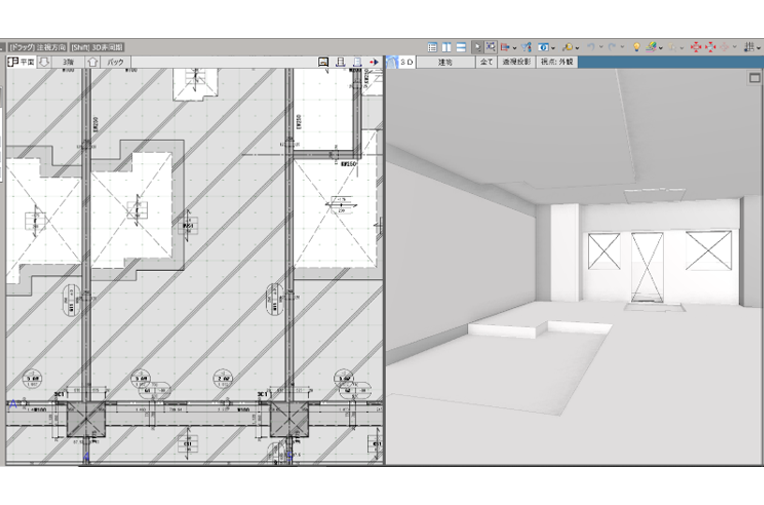Click the floor-down arrow icon

click(44, 62)
